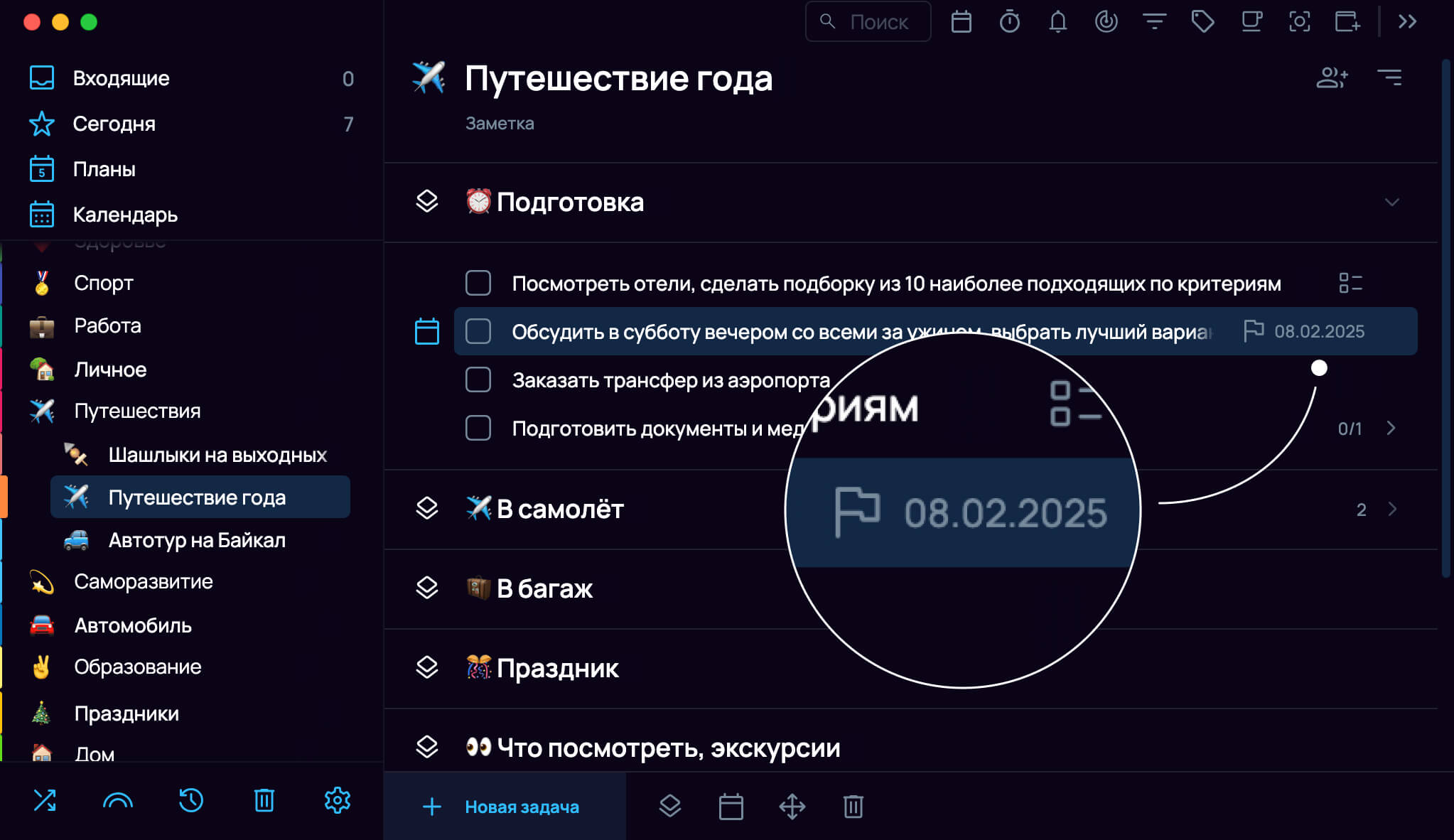Open the filter lines icon in toolbar
1454x840 pixels.
pos(1154,21)
